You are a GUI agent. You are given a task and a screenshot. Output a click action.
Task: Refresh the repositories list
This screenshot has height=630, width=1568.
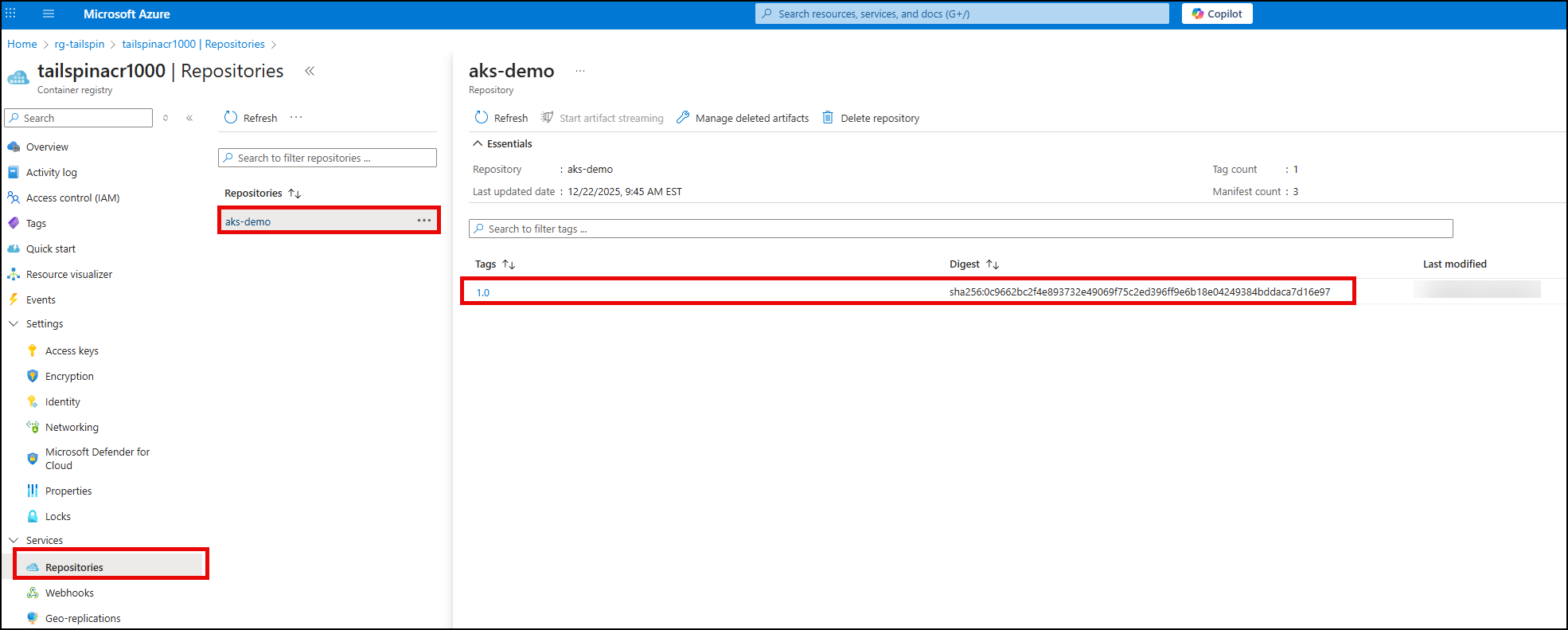pos(251,118)
